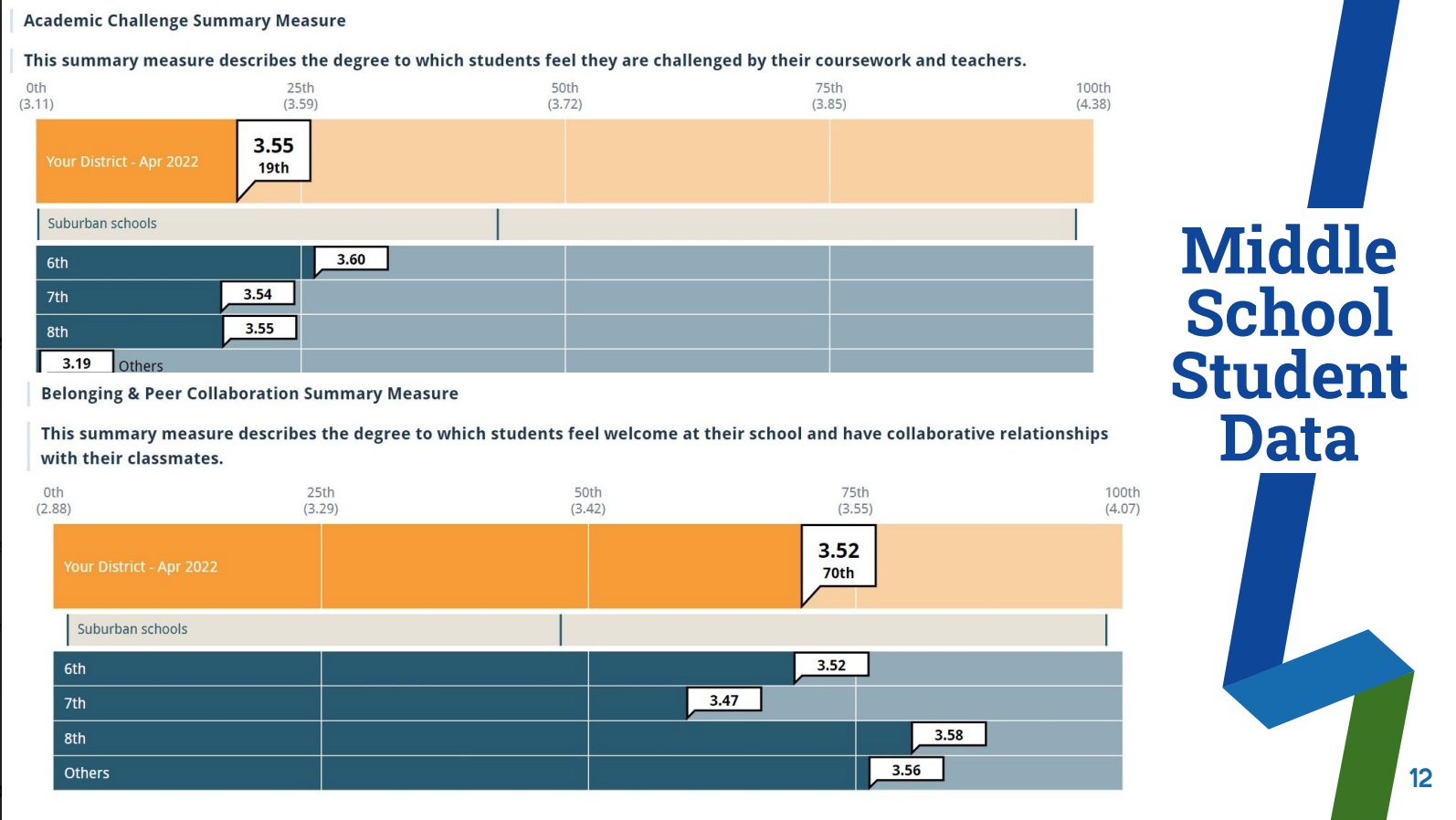The width and height of the screenshot is (1456, 820).
Task: Click the 3.58 eighth grade belonging marker
Action: point(948,735)
